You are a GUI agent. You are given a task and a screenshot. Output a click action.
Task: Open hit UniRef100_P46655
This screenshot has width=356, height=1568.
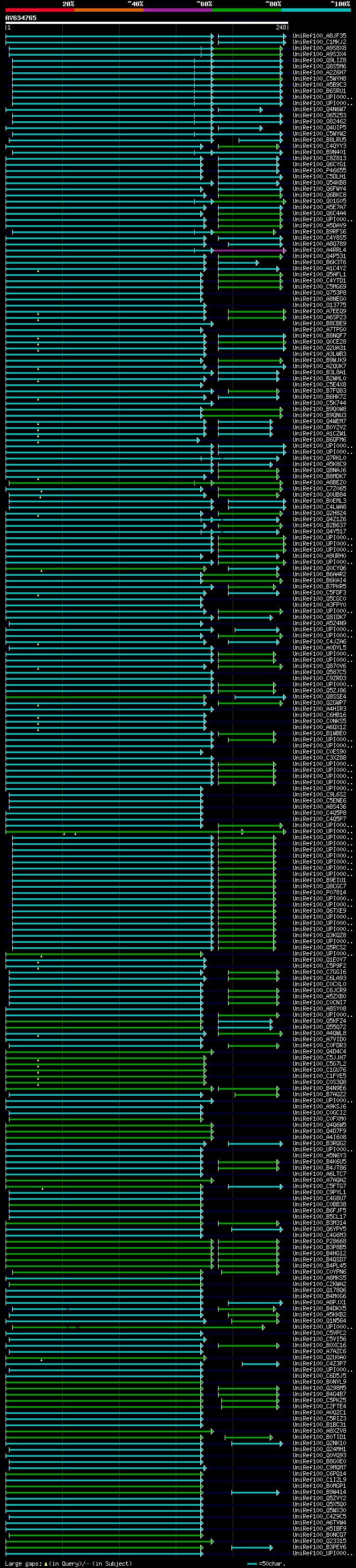coord(319,170)
